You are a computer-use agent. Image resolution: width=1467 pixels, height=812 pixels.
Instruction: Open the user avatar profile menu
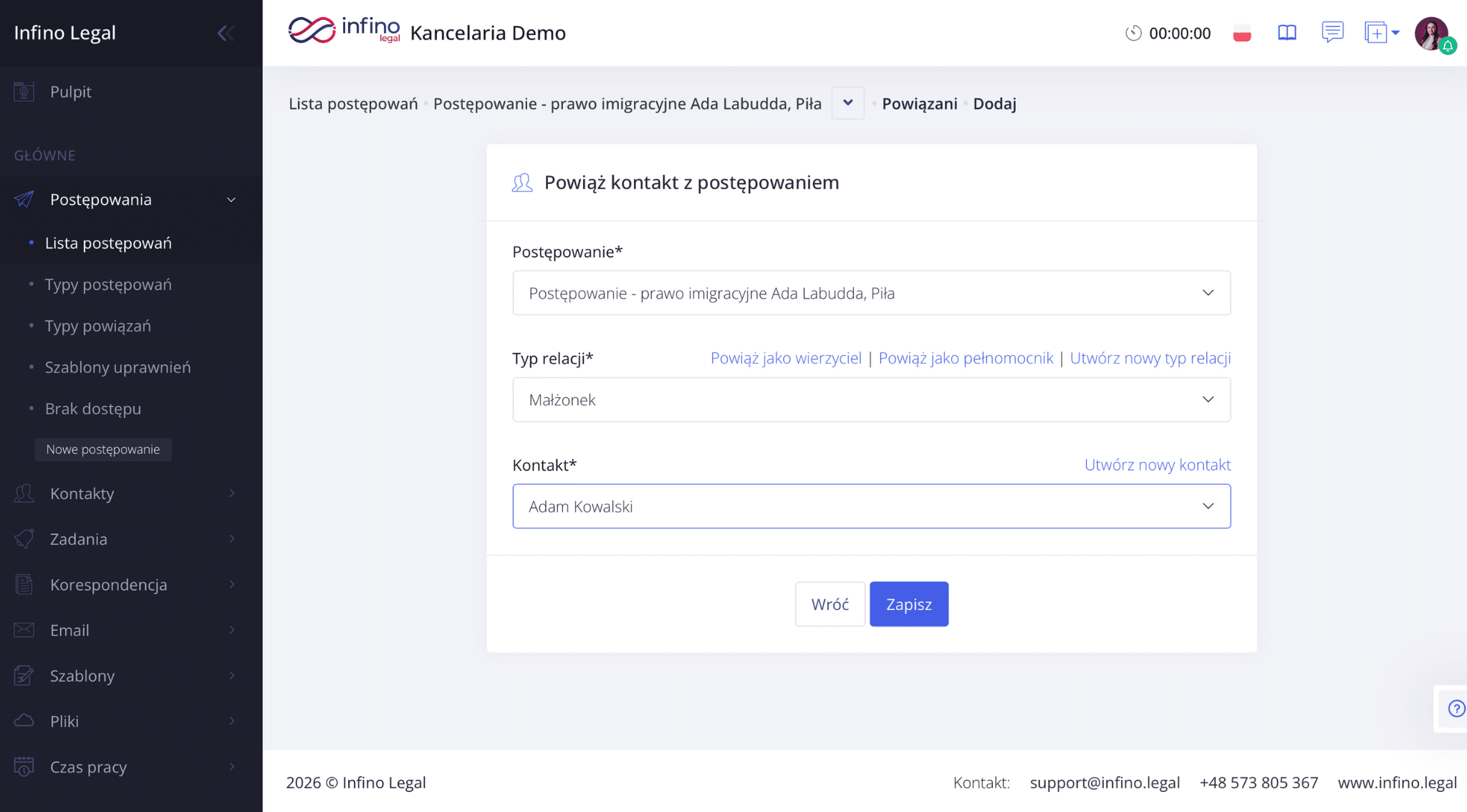point(1431,33)
